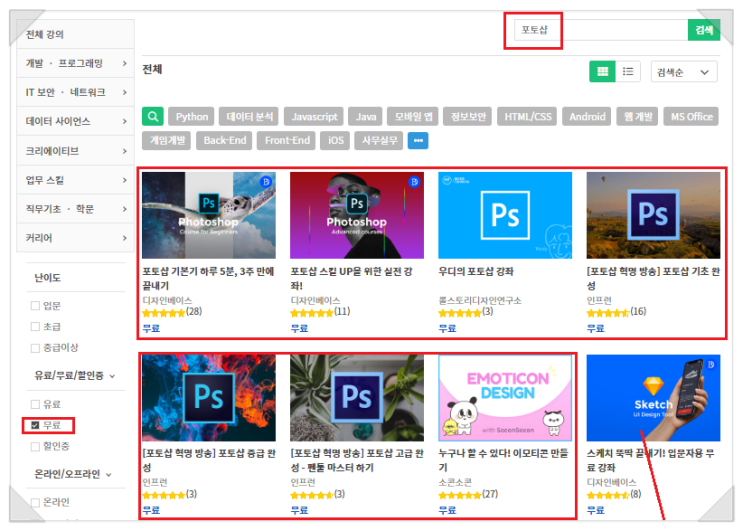Open course title 누구나 할 수 있다! 이모티콘 만들기
The image size is (743, 531).
coord(503,460)
